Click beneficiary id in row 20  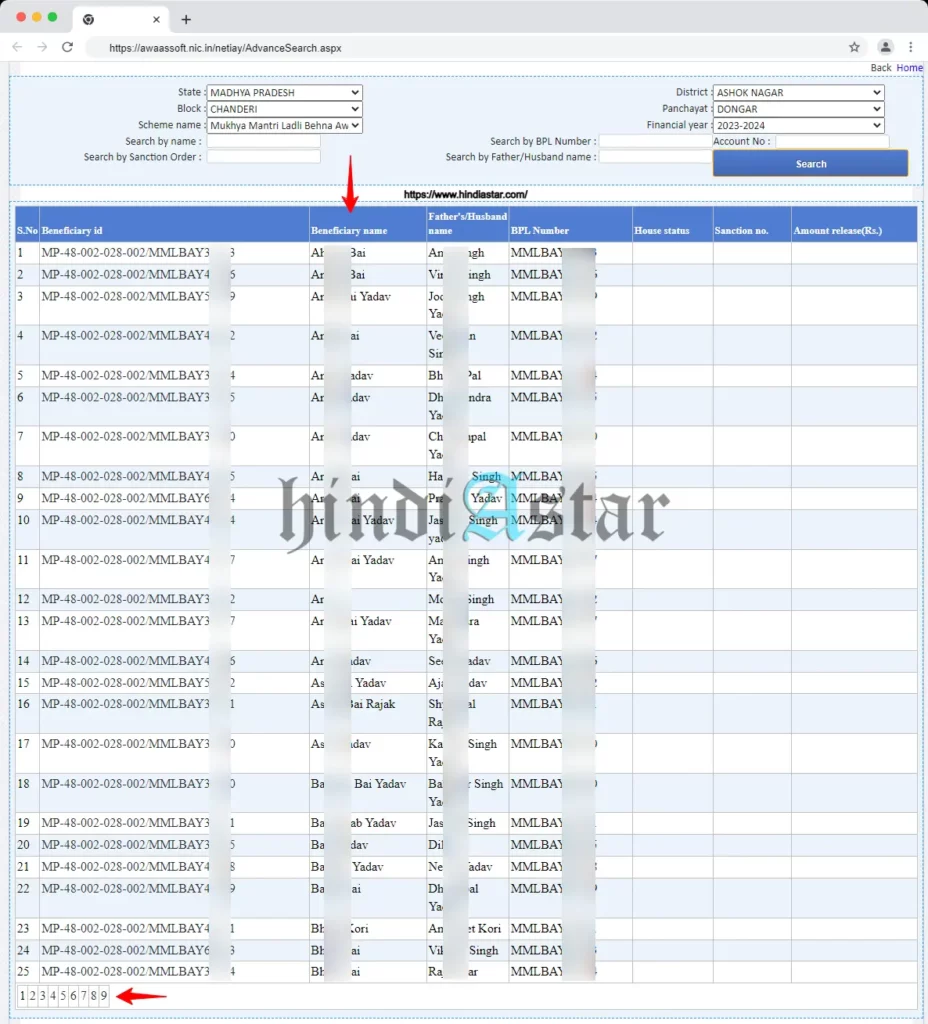point(138,844)
